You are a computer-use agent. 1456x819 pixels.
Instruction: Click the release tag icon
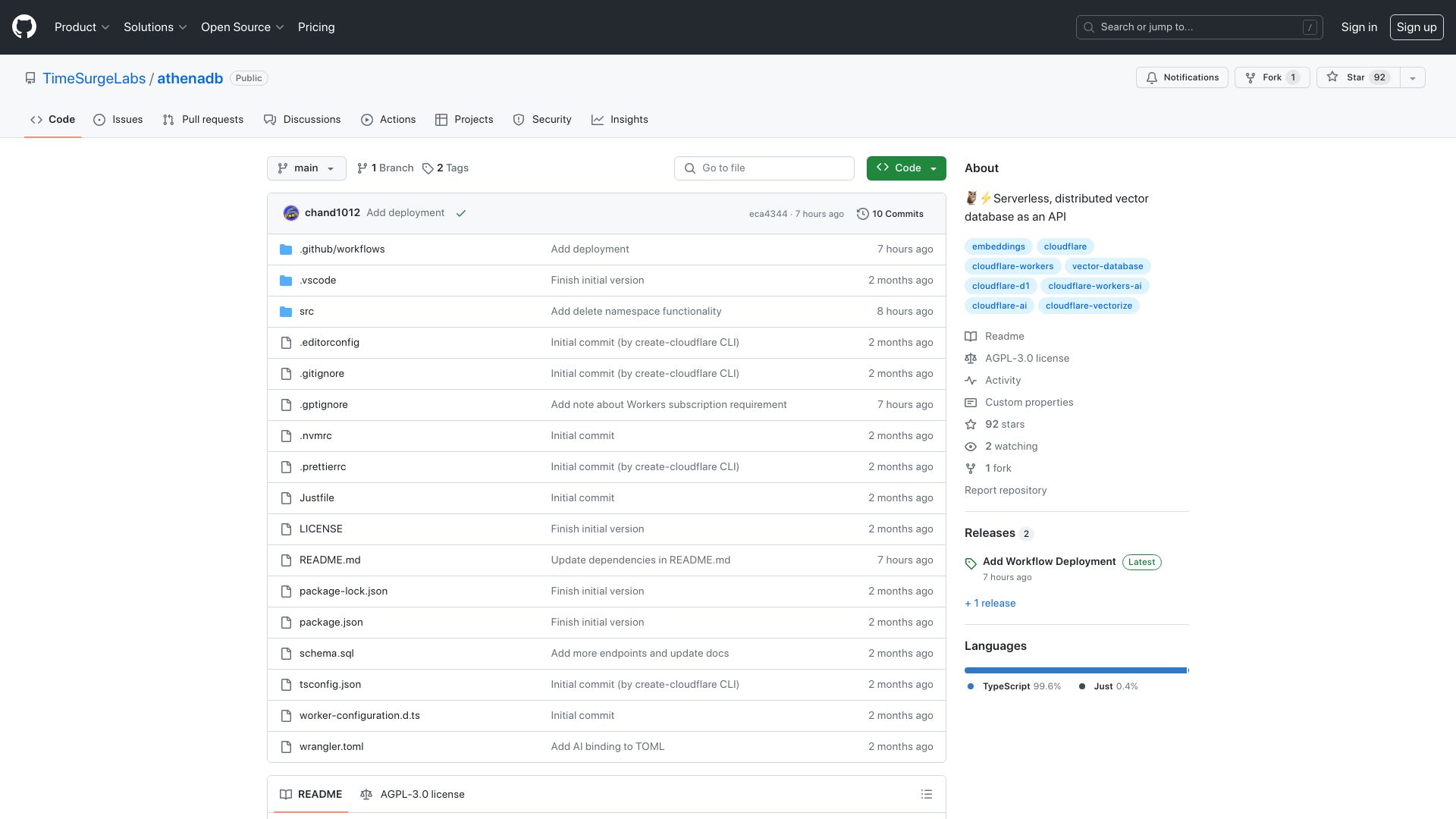[971, 563]
